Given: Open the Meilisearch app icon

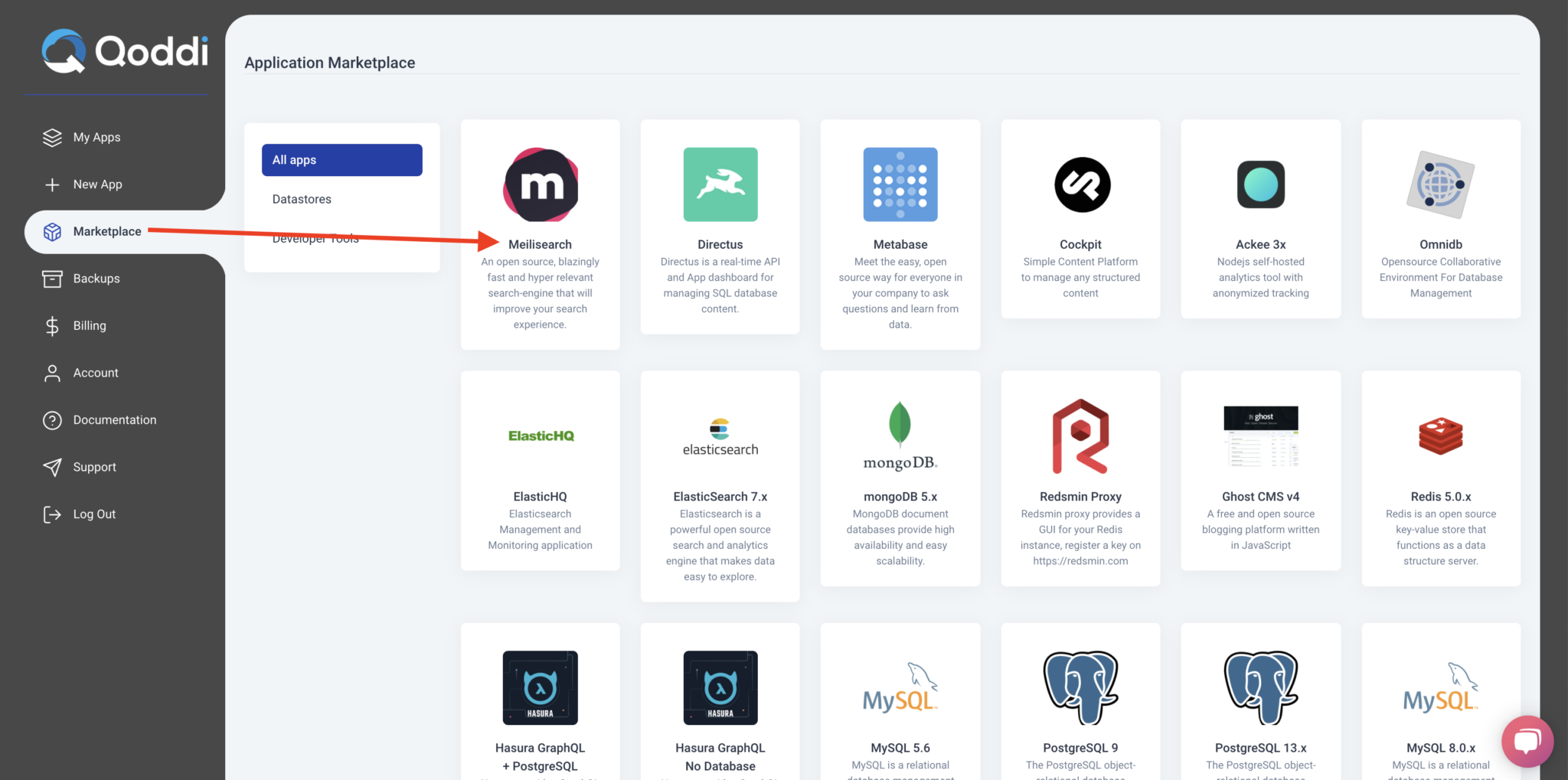Looking at the screenshot, I should click(x=540, y=184).
